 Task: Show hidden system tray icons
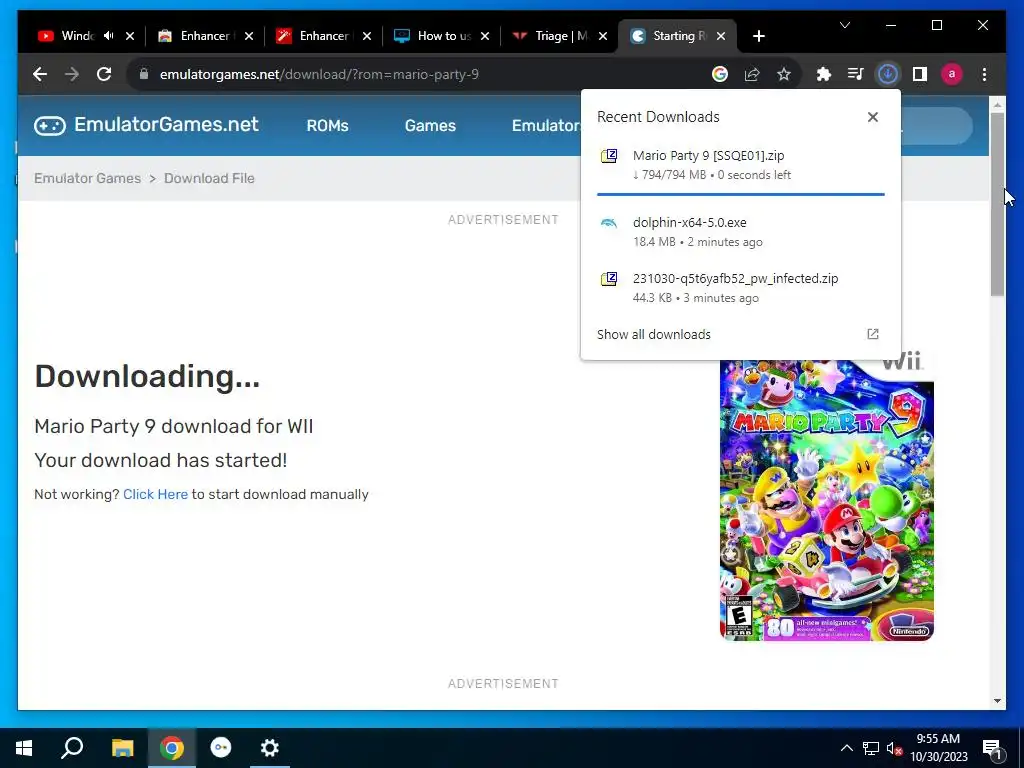846,748
